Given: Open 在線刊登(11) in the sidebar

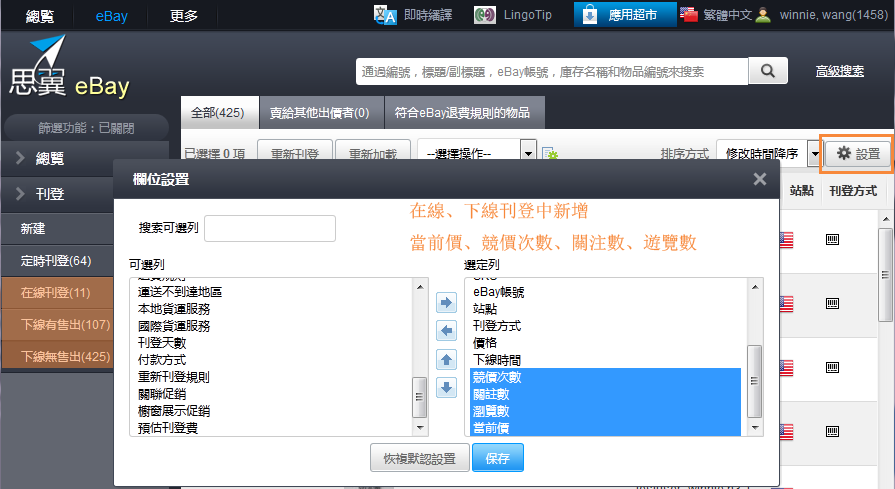Looking at the screenshot, I should click(58, 293).
